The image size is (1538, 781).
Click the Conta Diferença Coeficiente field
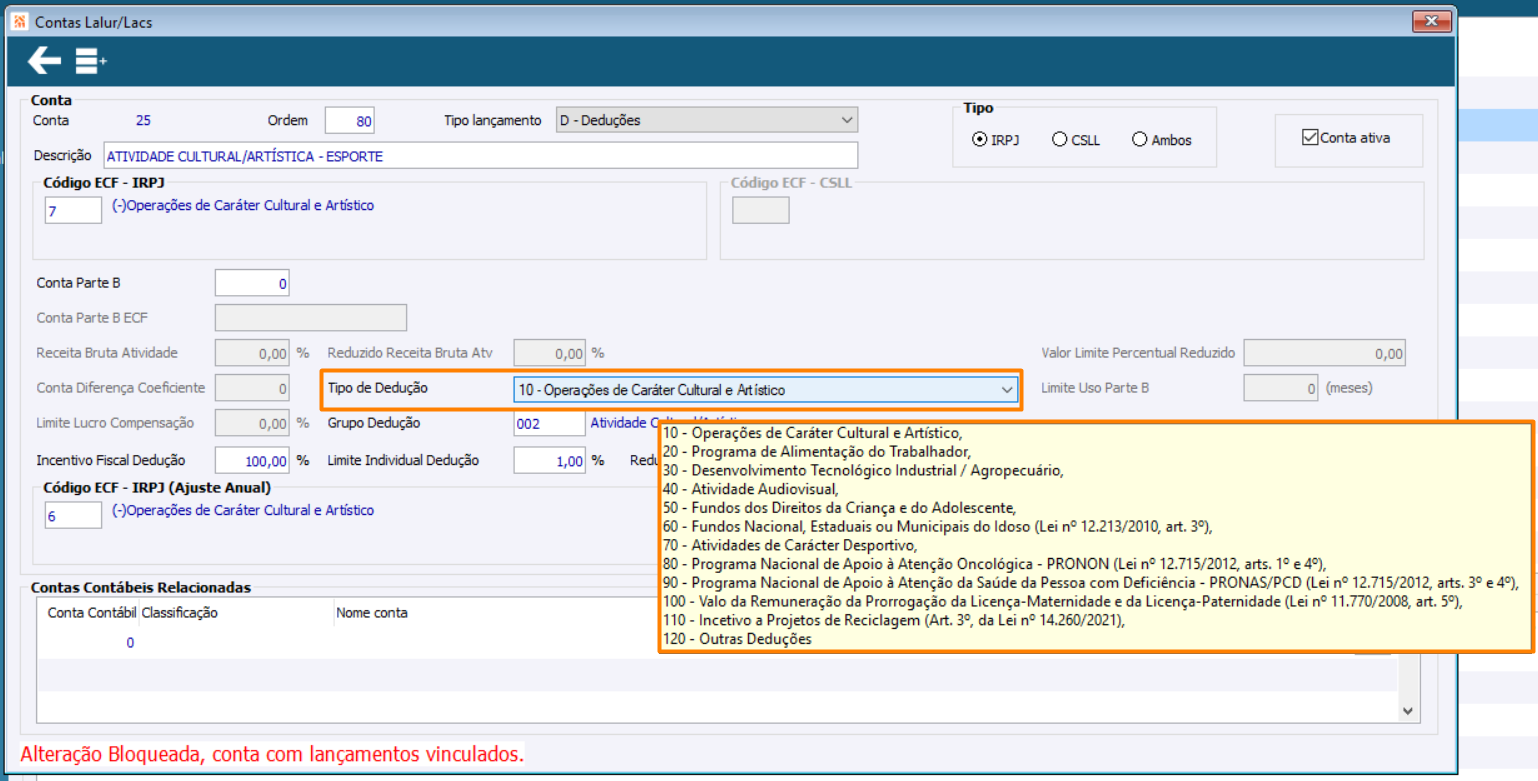[x=252, y=388]
